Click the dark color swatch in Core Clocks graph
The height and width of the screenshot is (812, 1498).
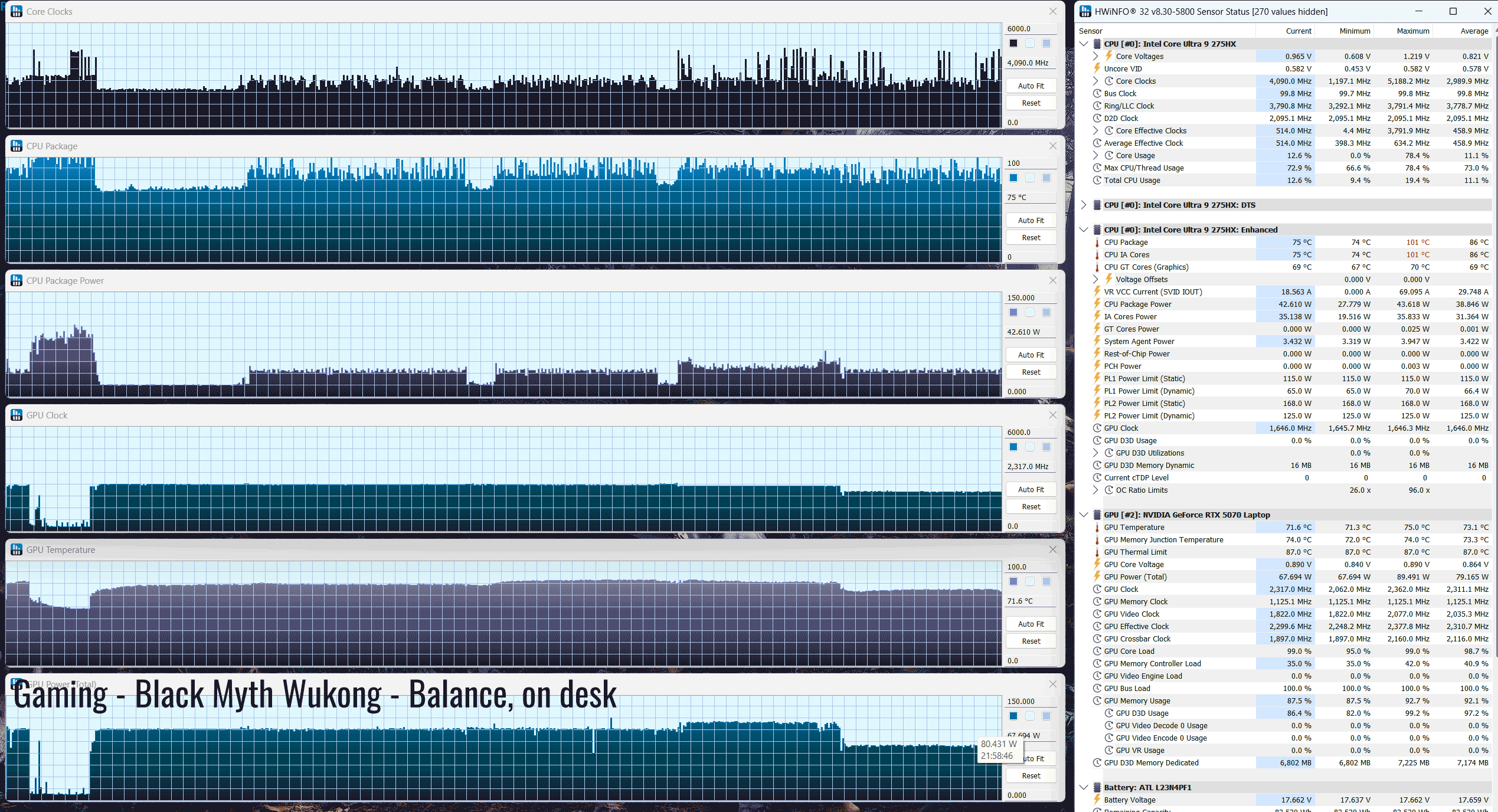tap(1013, 43)
